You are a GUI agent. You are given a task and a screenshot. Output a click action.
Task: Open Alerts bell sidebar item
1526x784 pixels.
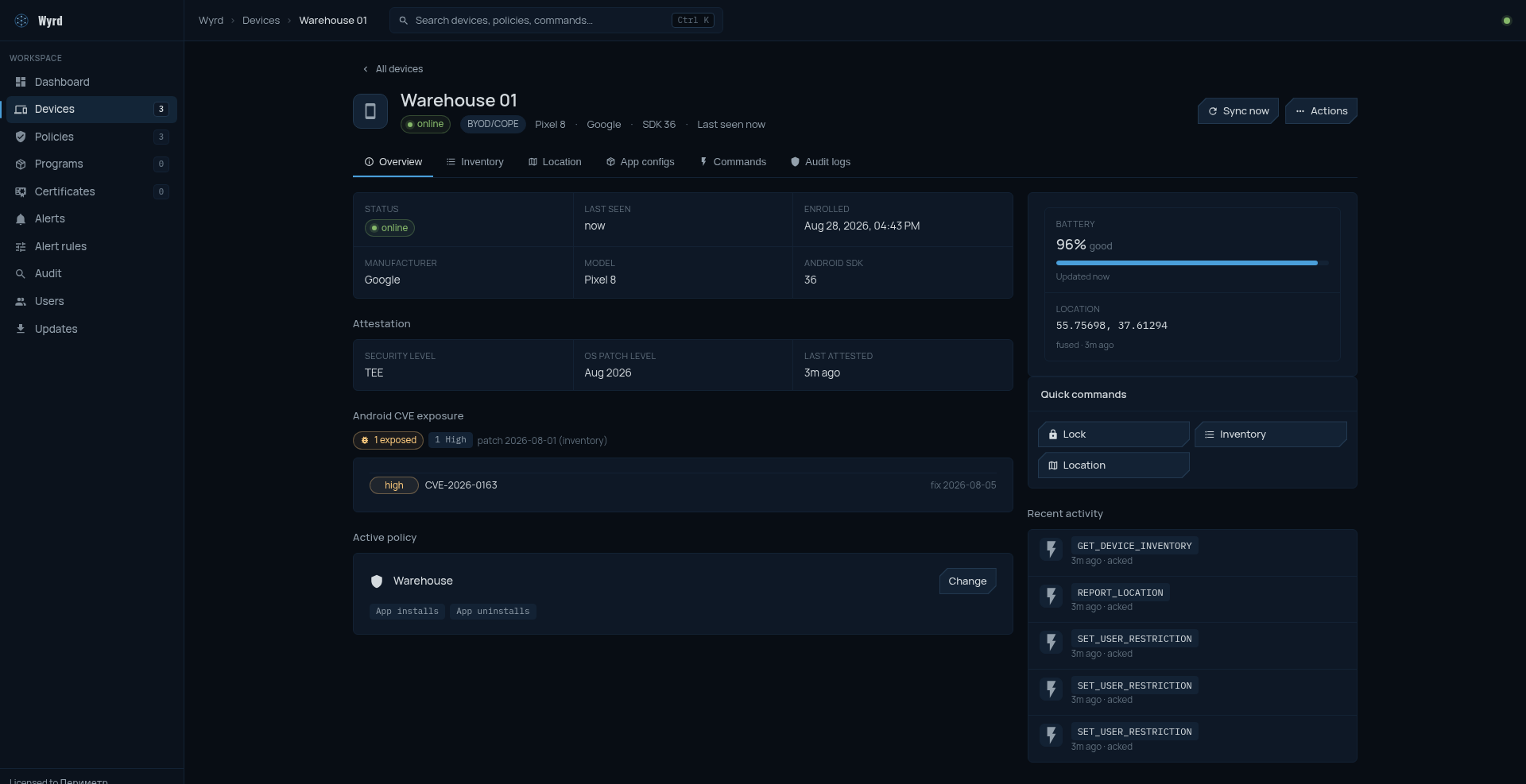pyautogui.click(x=91, y=219)
